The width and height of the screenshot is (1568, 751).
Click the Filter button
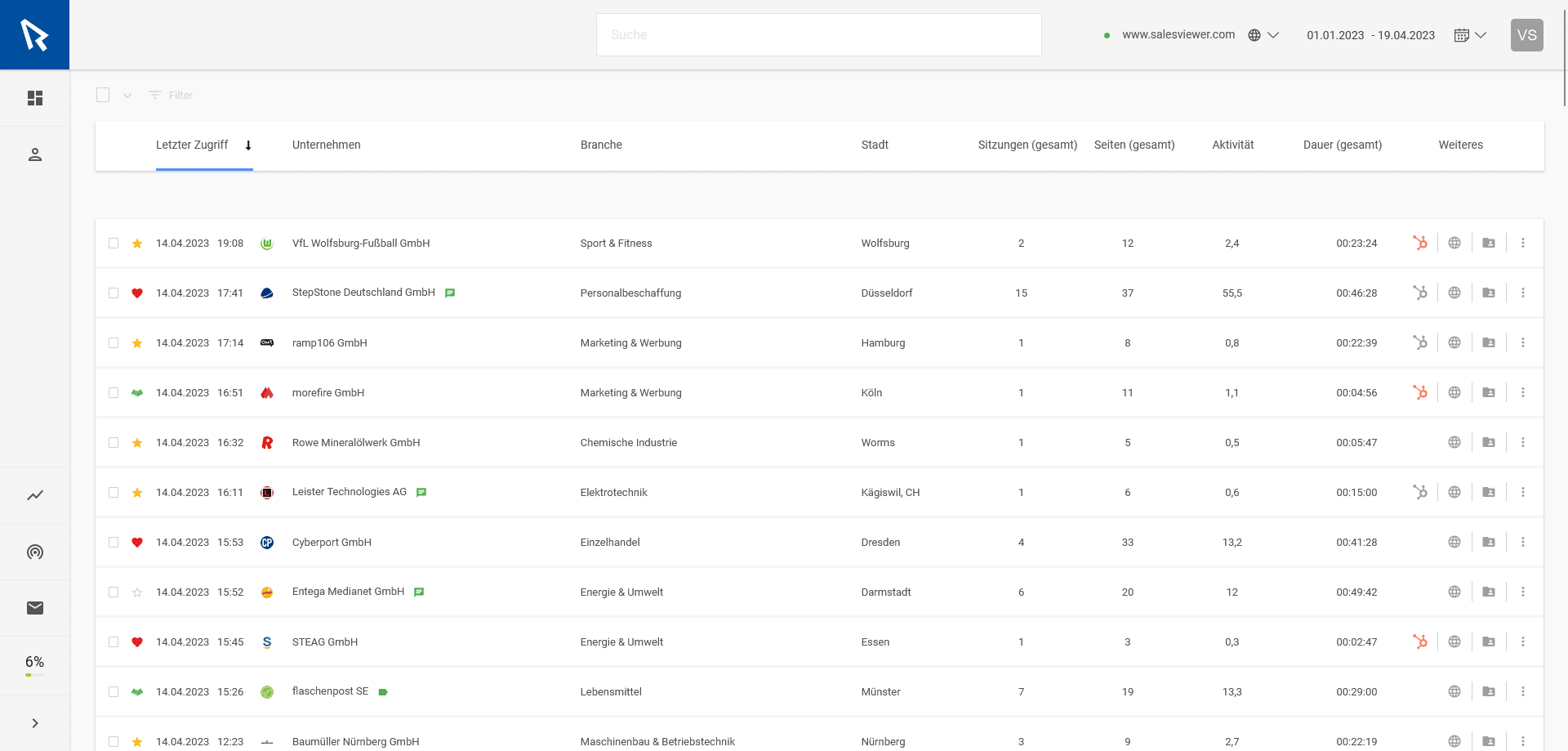[x=171, y=95]
